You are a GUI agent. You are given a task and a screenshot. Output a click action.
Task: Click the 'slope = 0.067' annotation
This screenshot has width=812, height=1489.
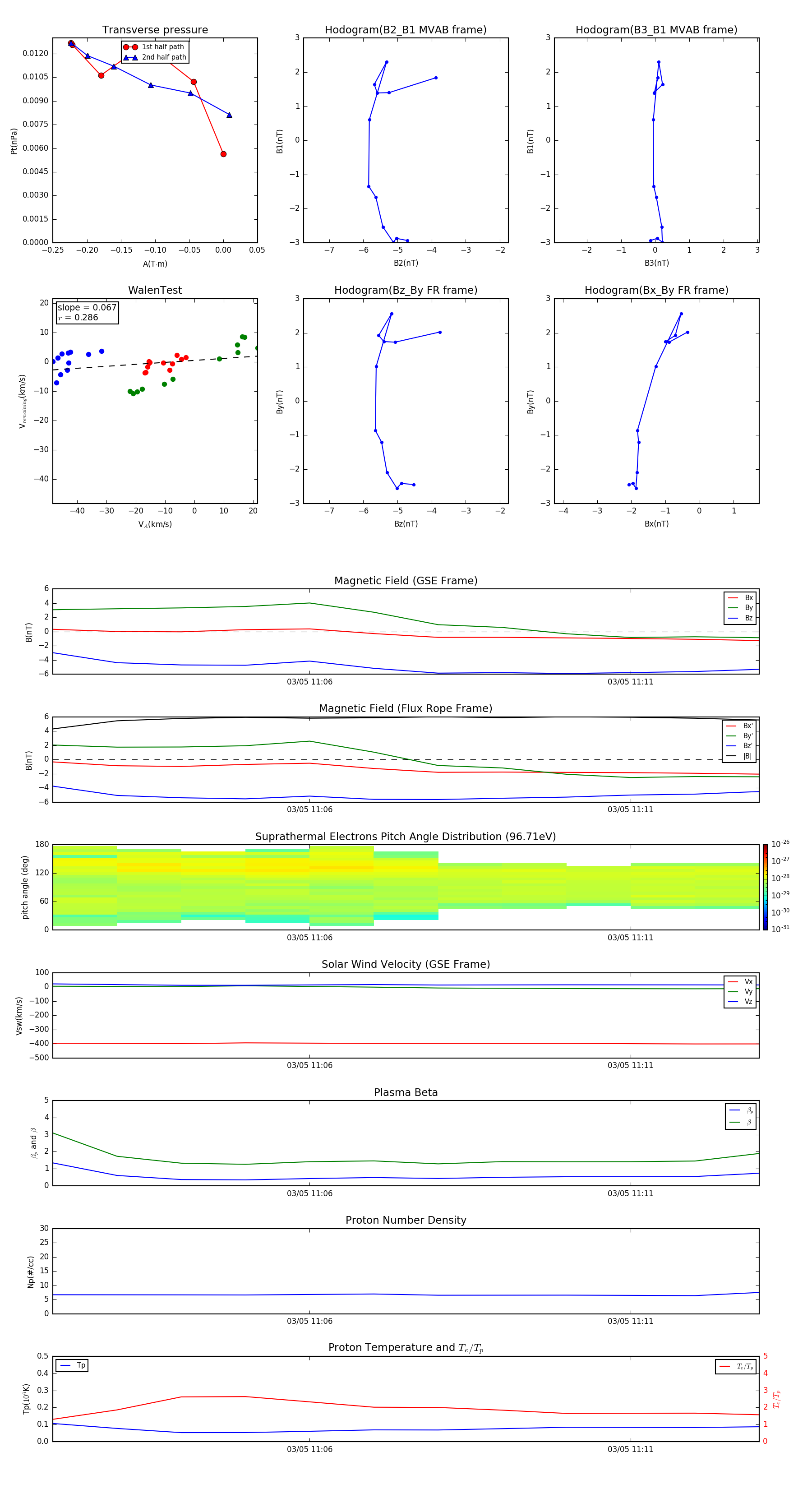tap(87, 308)
